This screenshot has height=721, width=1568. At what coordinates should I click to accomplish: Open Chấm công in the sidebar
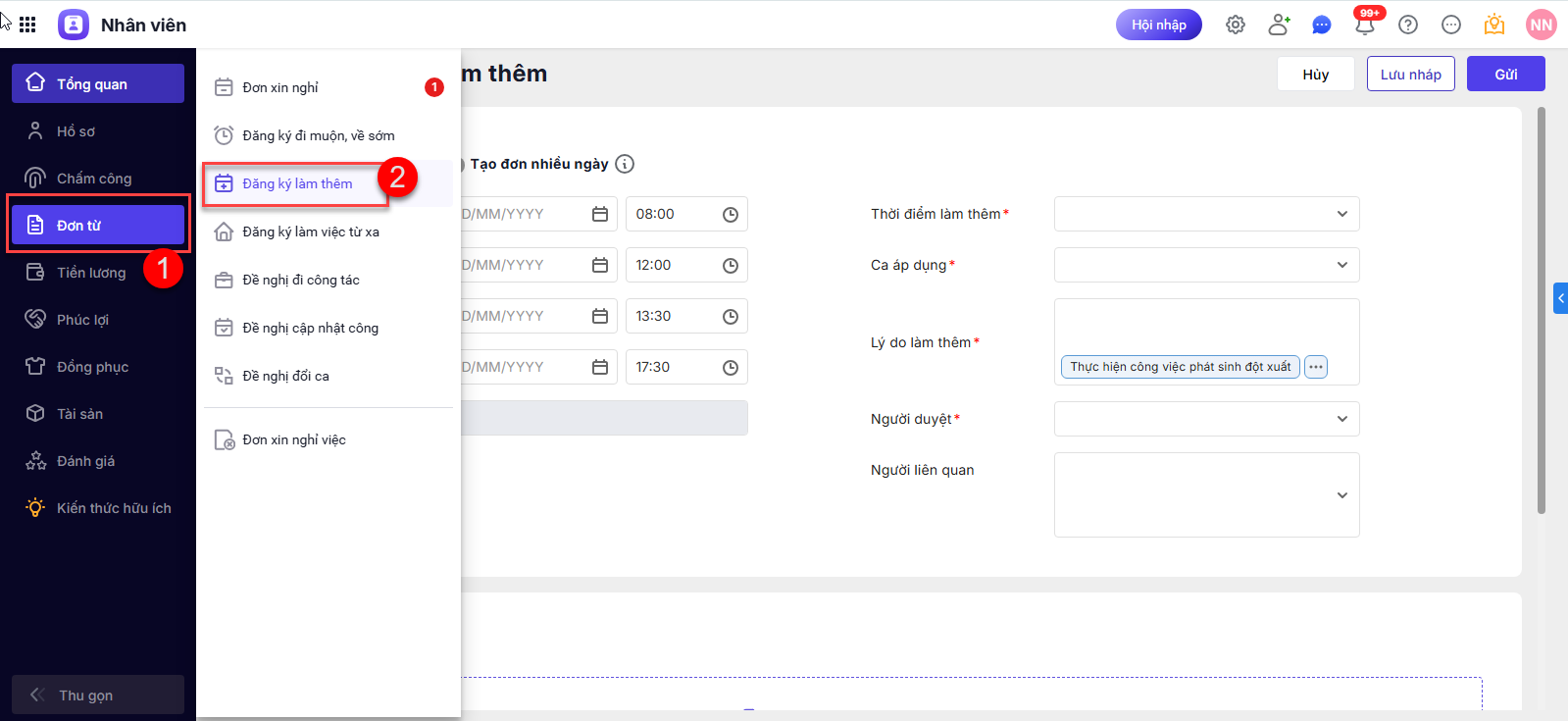[x=94, y=179]
